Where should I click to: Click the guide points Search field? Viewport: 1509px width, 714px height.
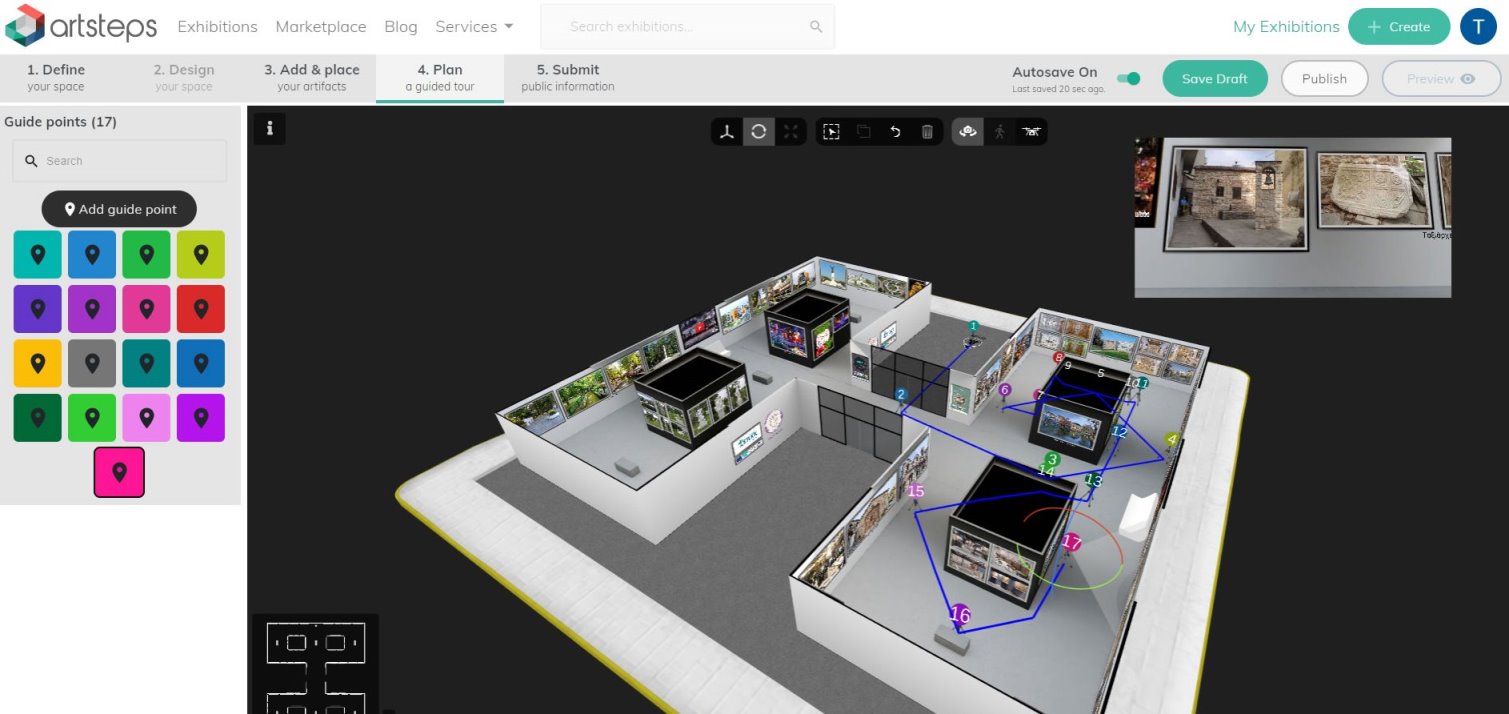pos(120,161)
